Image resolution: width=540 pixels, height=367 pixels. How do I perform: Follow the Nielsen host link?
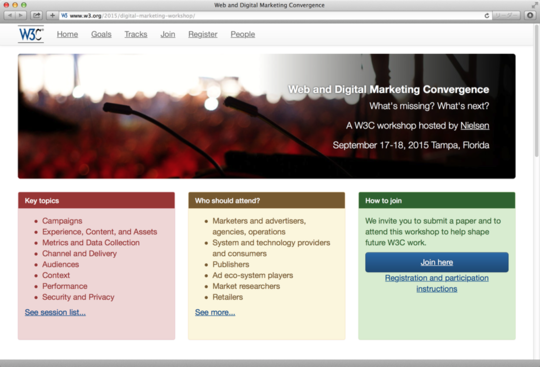[x=475, y=126]
